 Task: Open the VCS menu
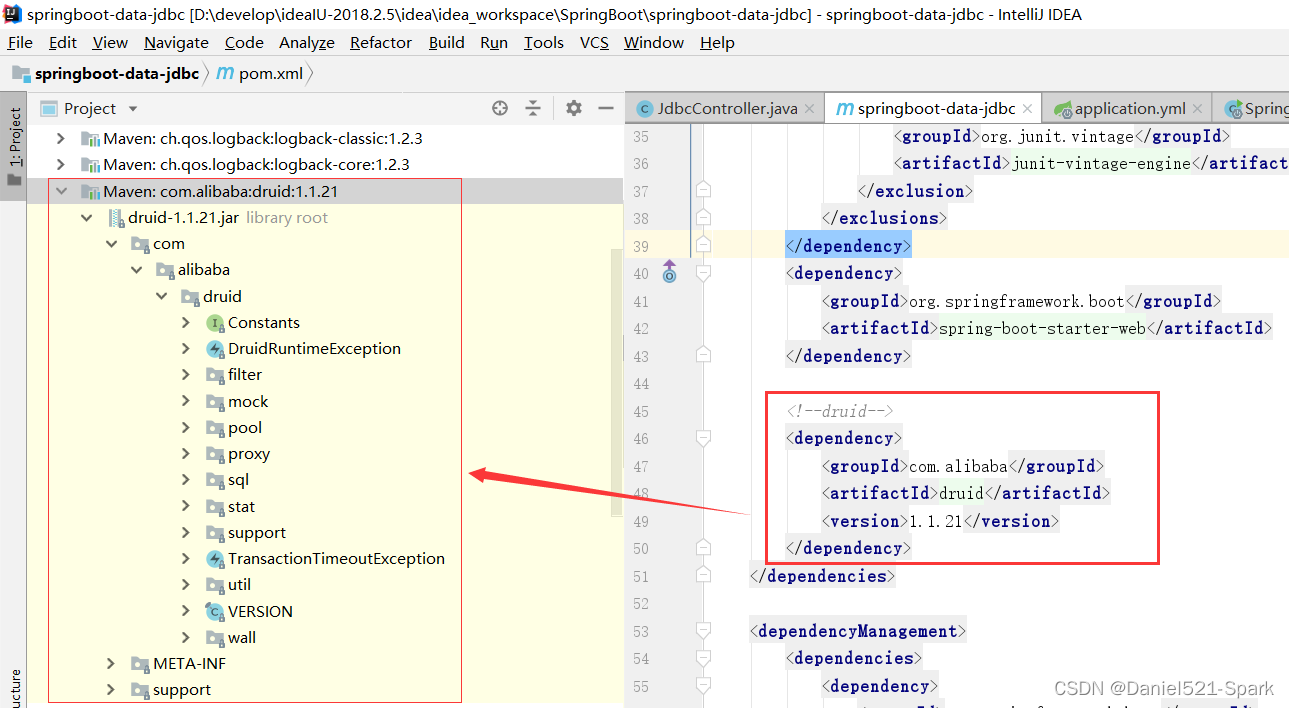[594, 42]
